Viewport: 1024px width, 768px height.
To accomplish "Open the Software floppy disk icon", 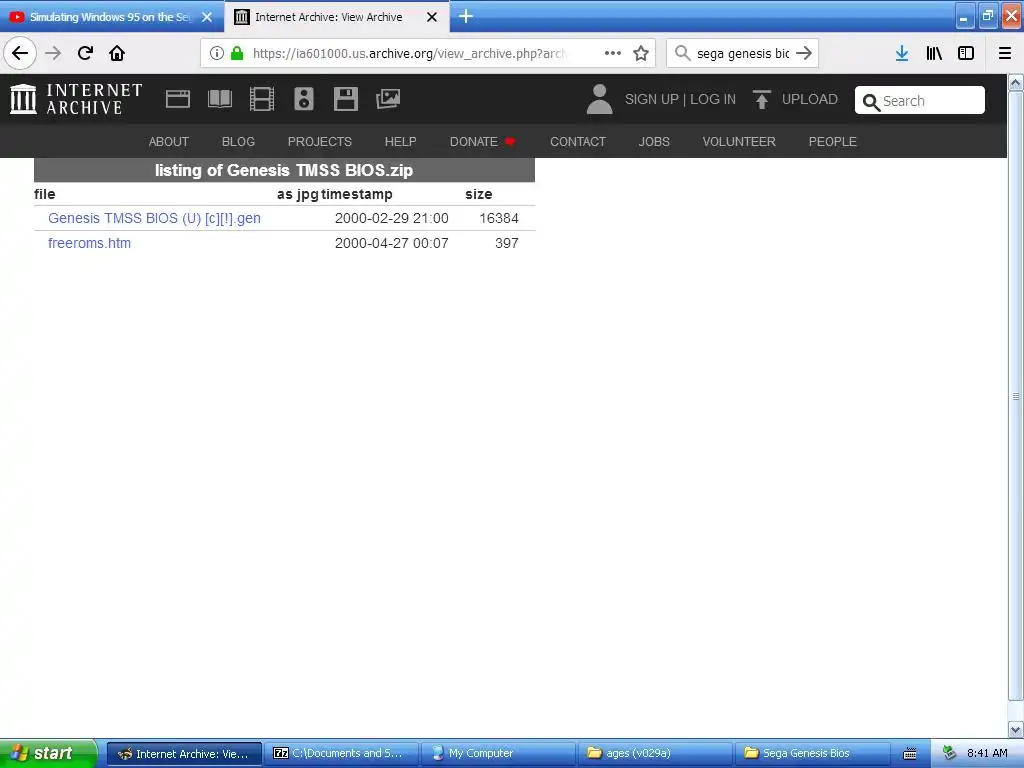I will point(345,99).
